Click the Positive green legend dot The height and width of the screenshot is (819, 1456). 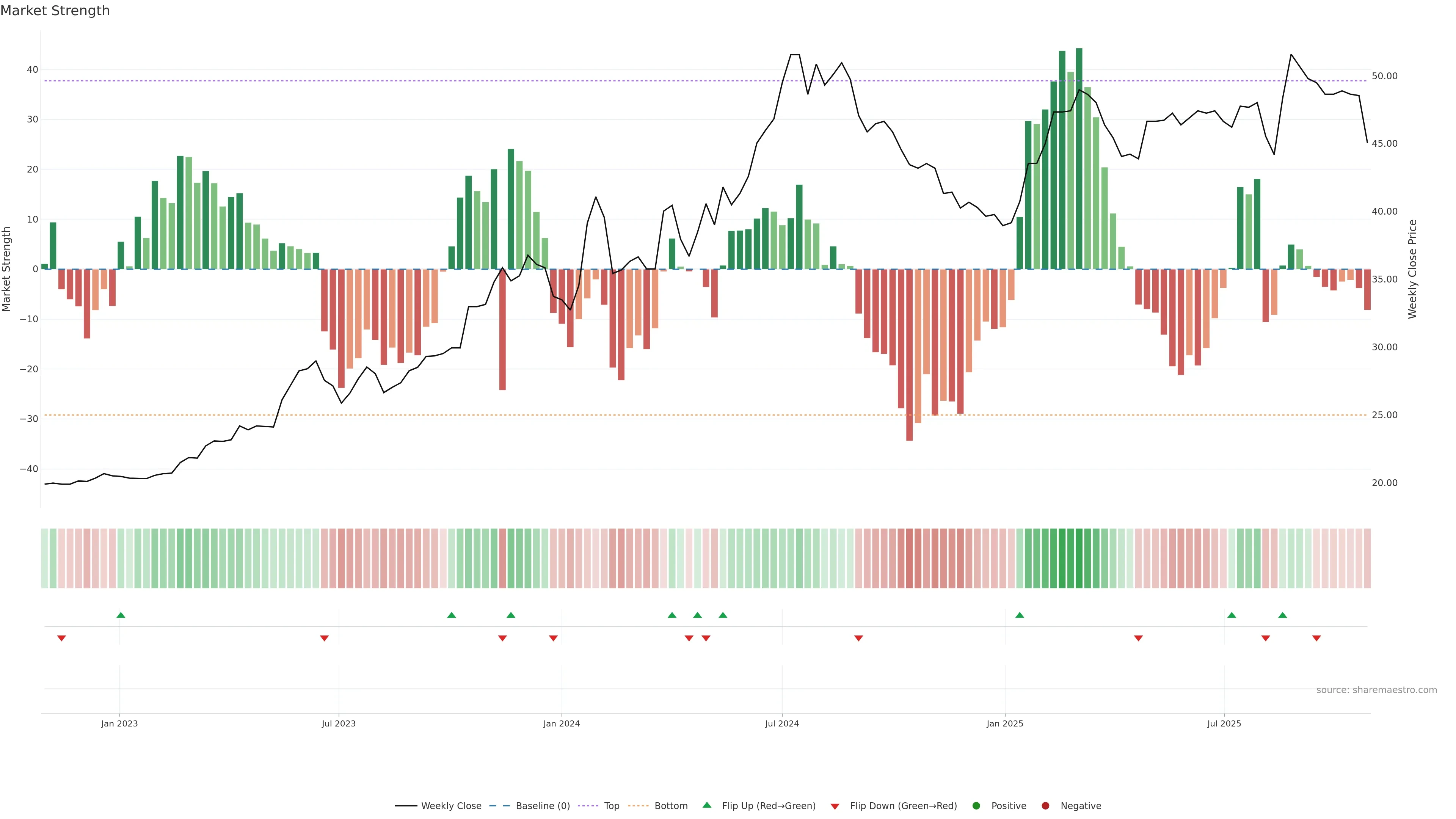coord(976,806)
